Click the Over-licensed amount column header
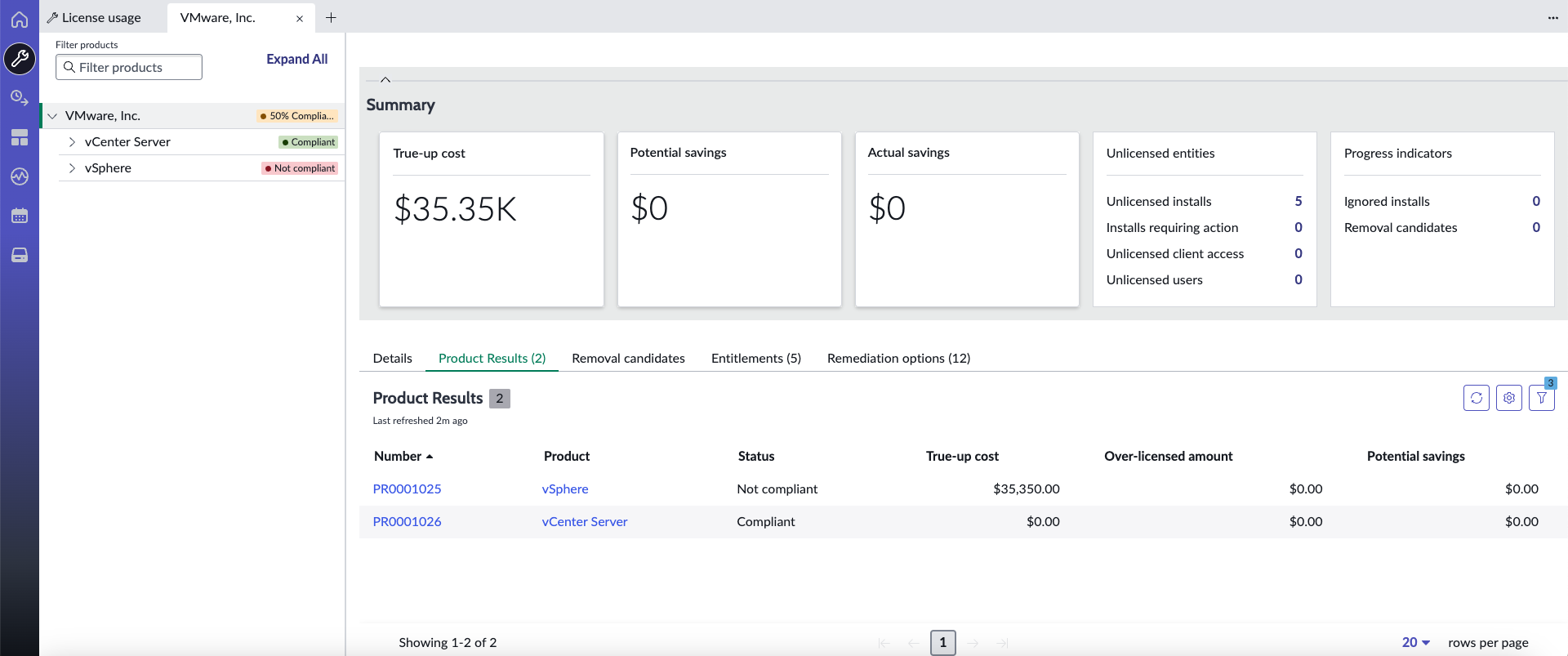The height and width of the screenshot is (656, 1568). click(x=1169, y=456)
